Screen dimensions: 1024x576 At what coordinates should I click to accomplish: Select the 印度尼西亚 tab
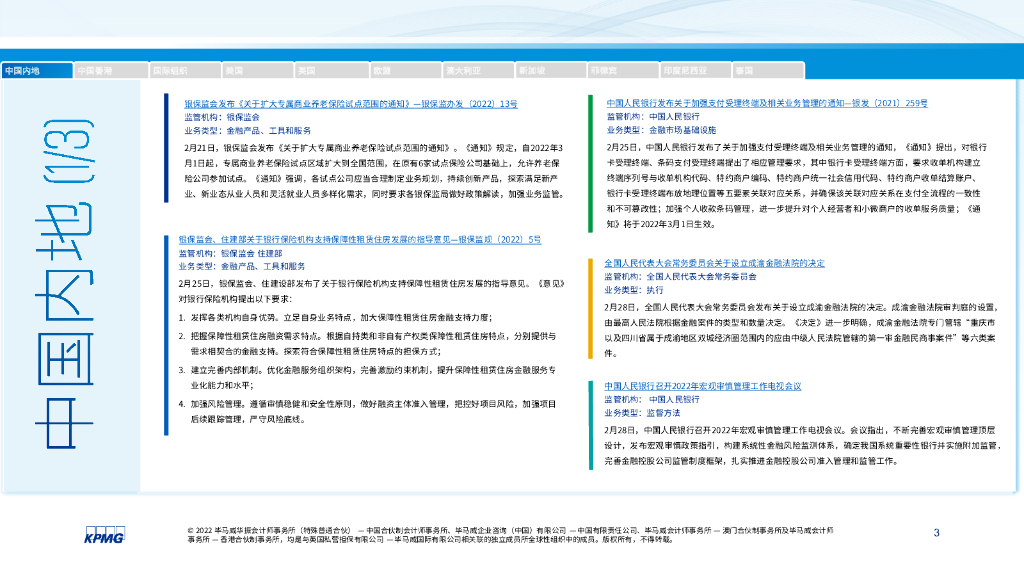[x=694, y=71]
